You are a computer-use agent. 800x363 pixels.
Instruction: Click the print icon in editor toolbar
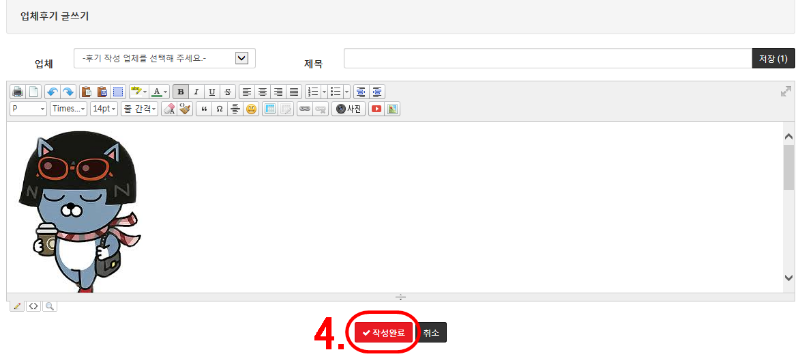pos(18,92)
